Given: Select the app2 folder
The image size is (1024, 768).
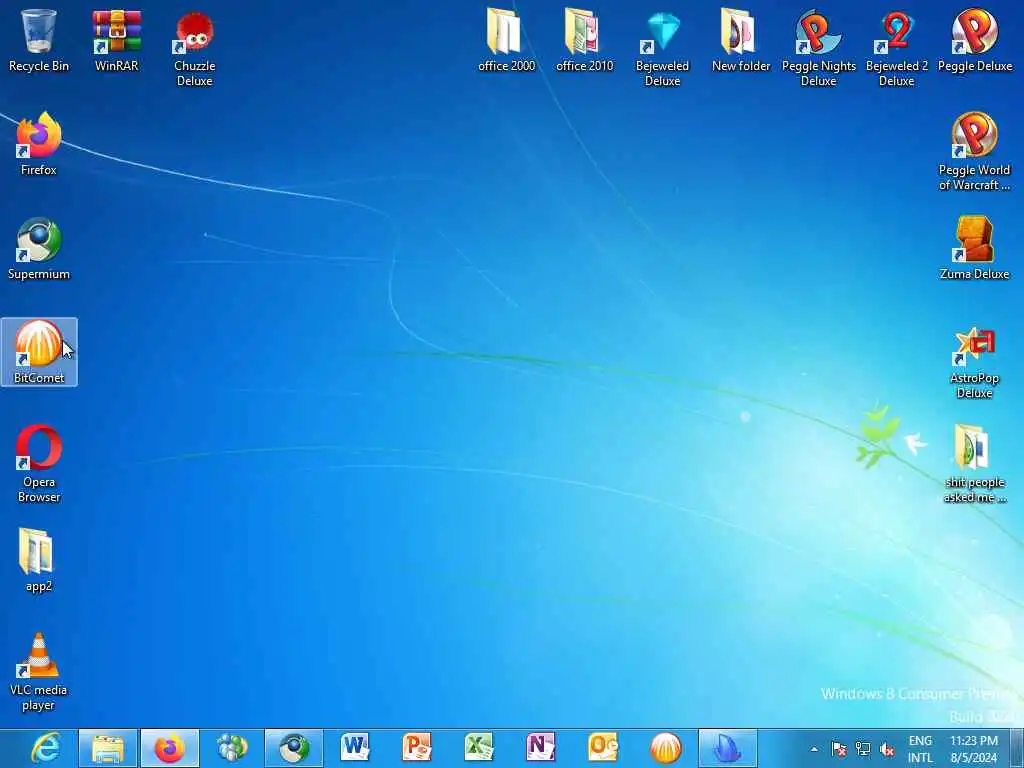Looking at the screenshot, I should 39,560.
